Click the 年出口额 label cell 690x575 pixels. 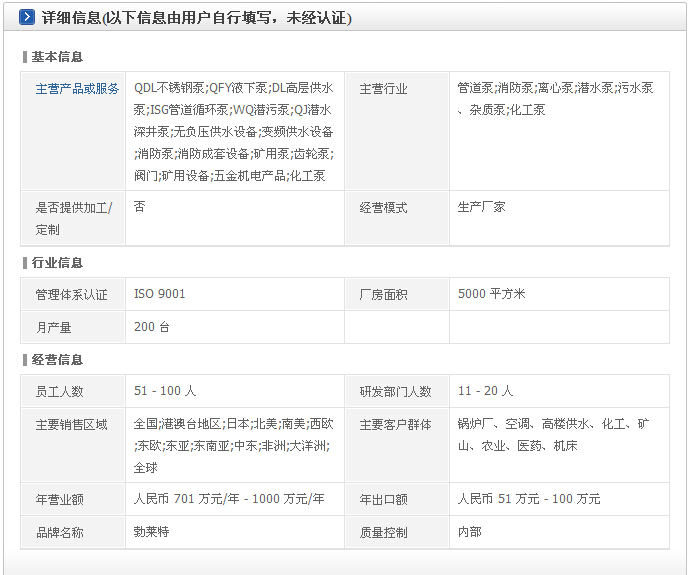click(x=384, y=499)
